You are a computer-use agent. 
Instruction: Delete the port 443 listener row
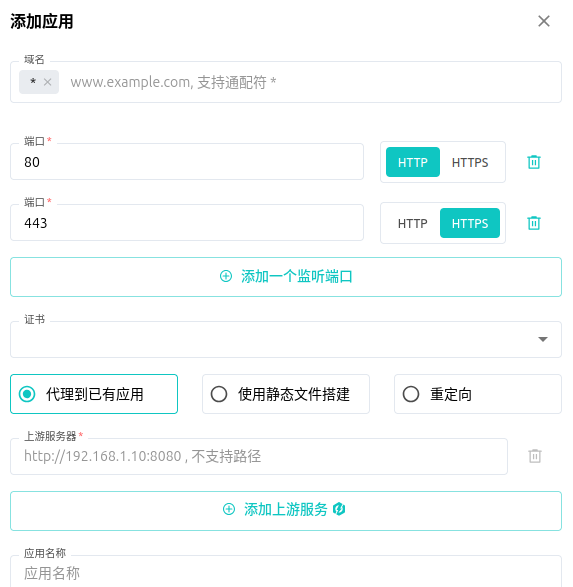click(534, 223)
